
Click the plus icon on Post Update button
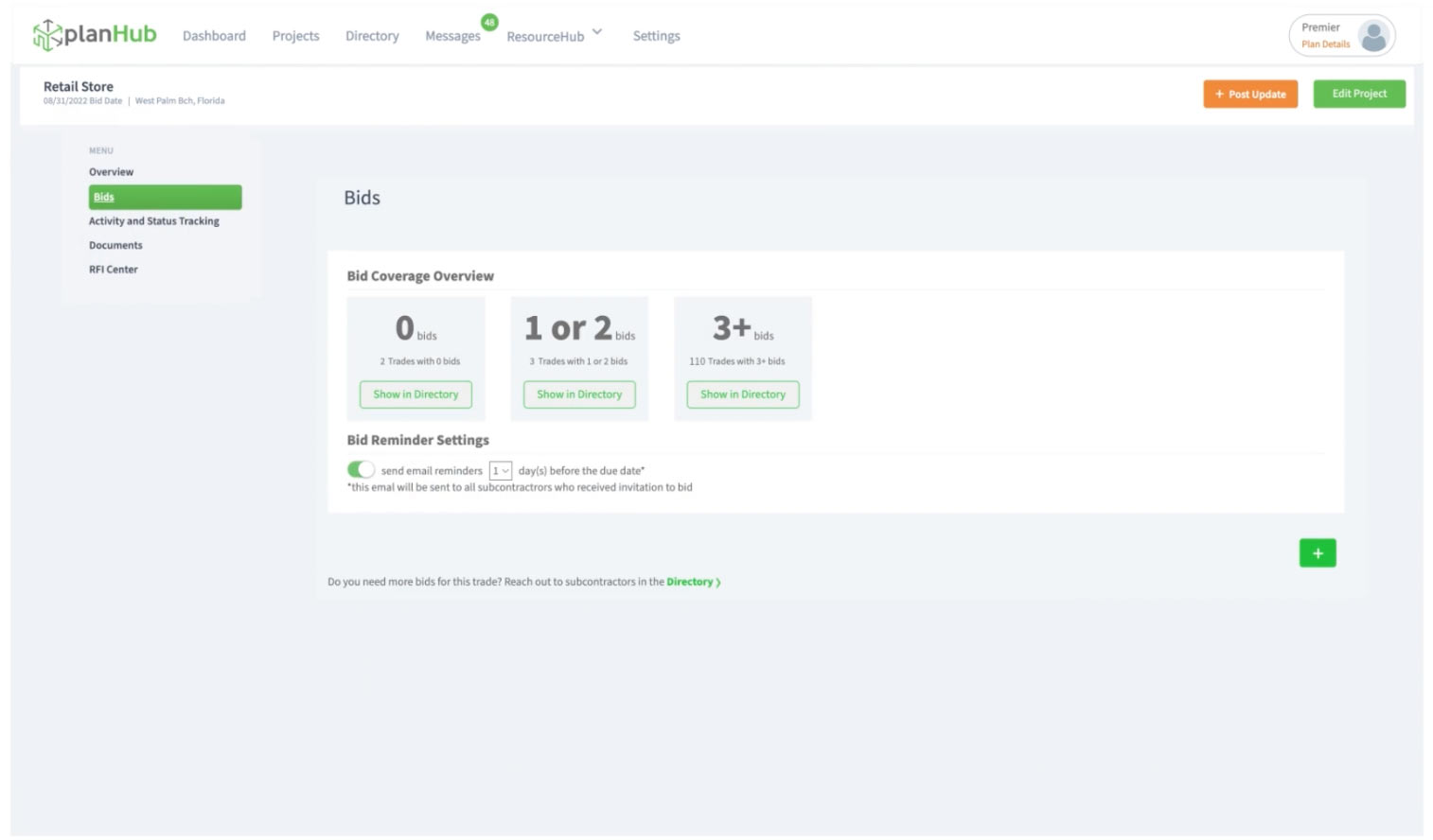point(1220,95)
